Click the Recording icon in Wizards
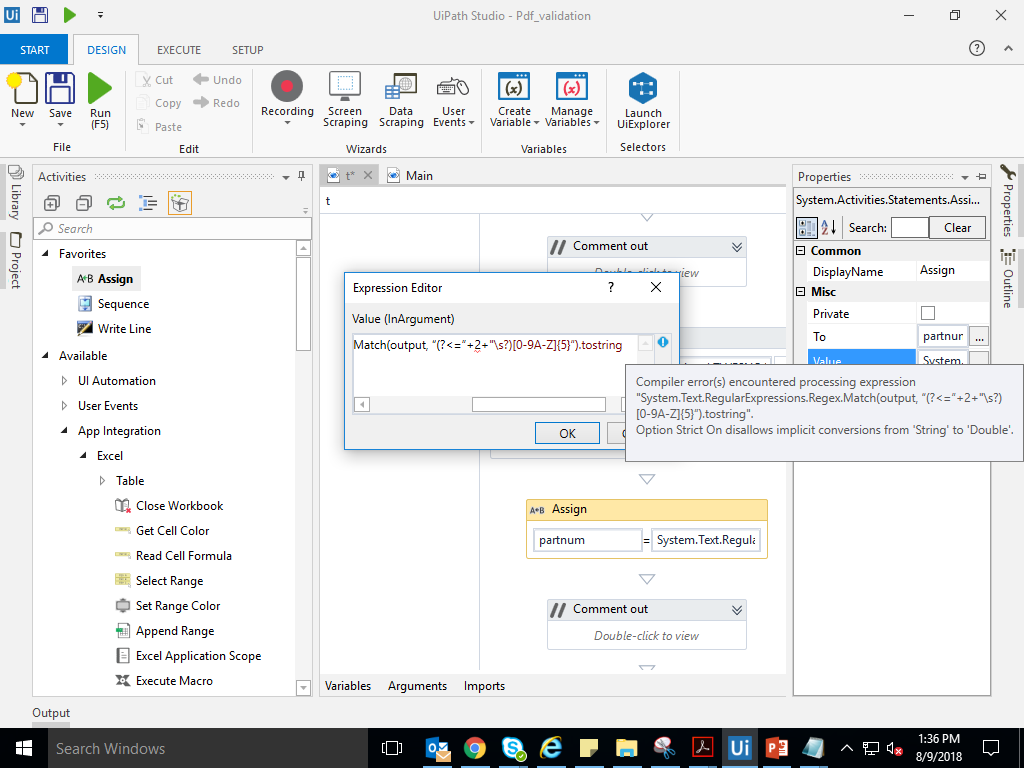 (x=287, y=88)
